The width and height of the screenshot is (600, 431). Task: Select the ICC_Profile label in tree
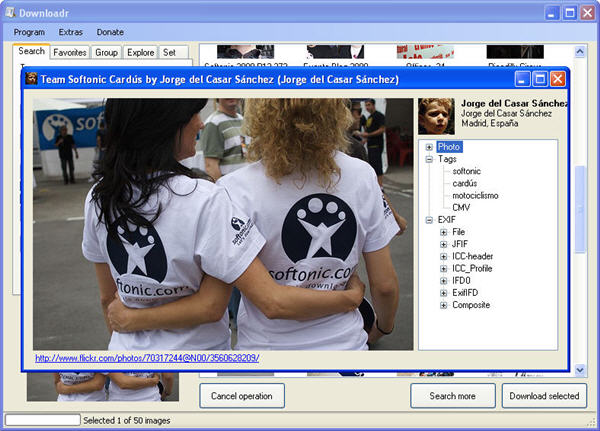point(472,268)
